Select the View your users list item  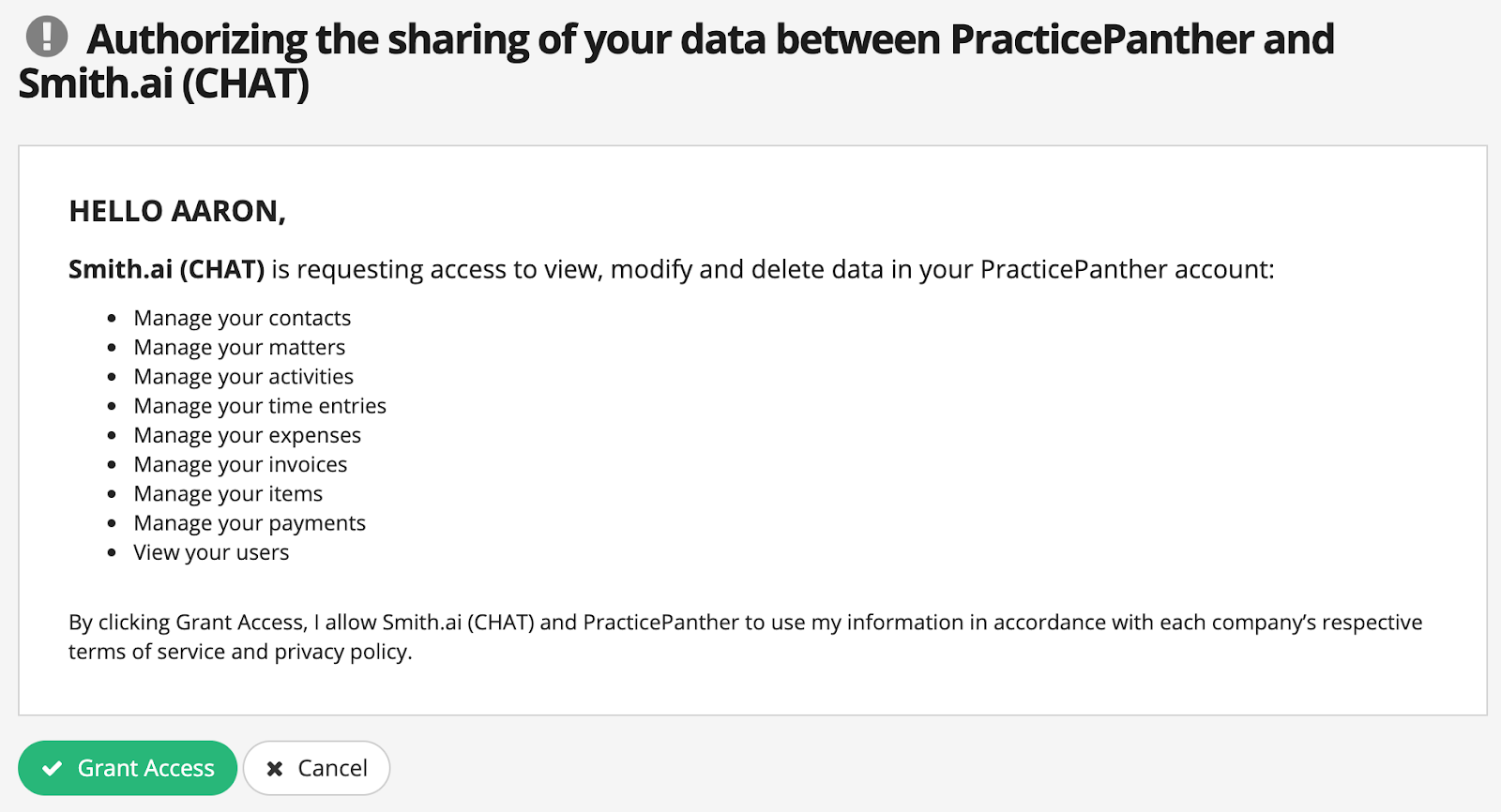click(x=211, y=552)
